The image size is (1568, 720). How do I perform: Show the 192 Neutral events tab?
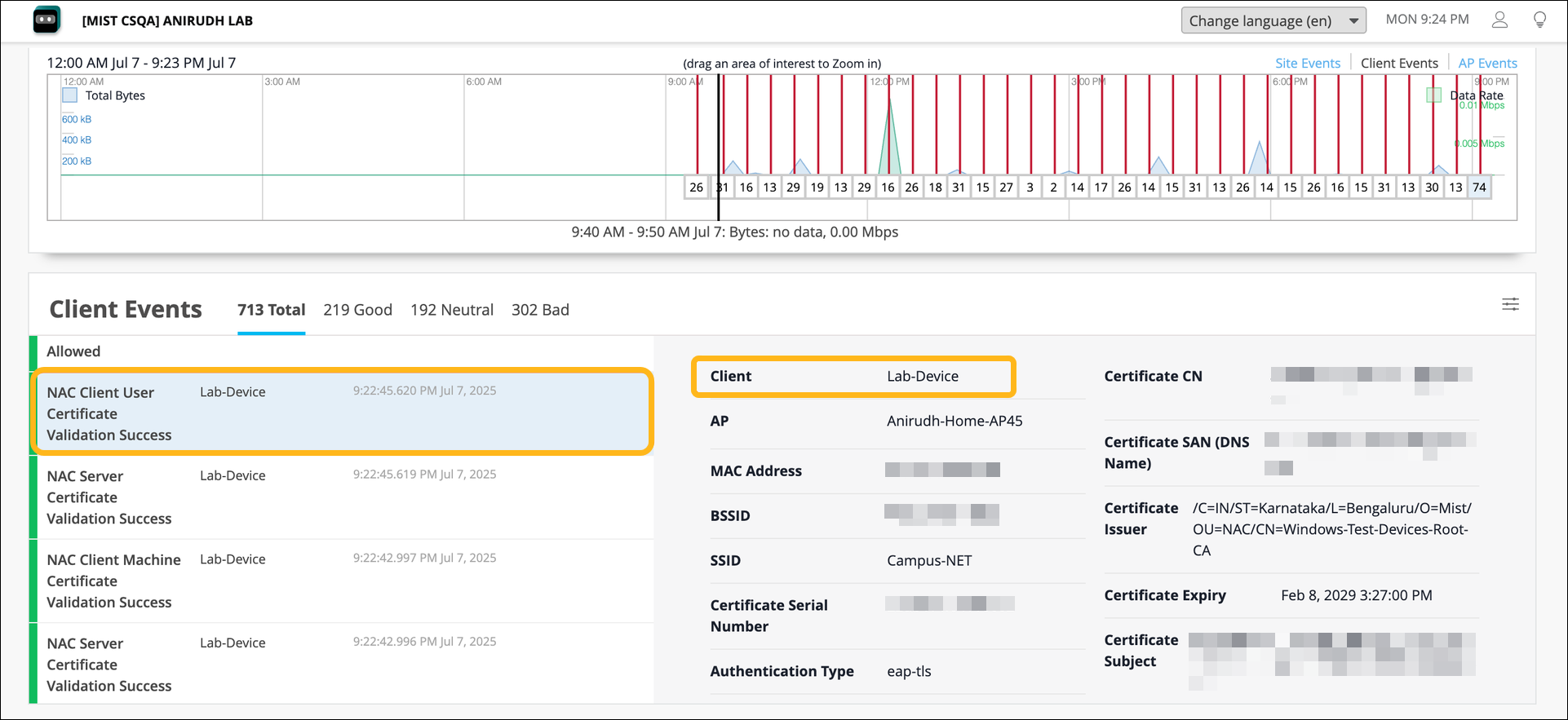tap(451, 310)
